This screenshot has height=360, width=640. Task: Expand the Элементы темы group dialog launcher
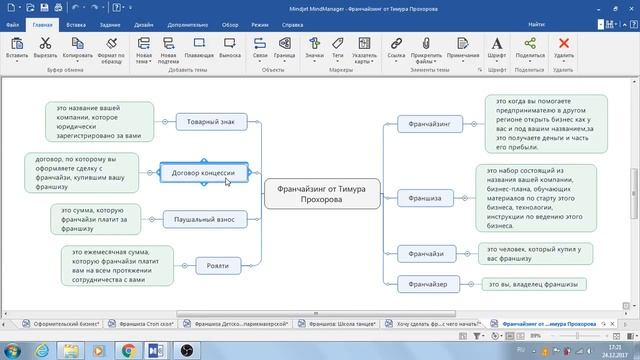(x=480, y=70)
